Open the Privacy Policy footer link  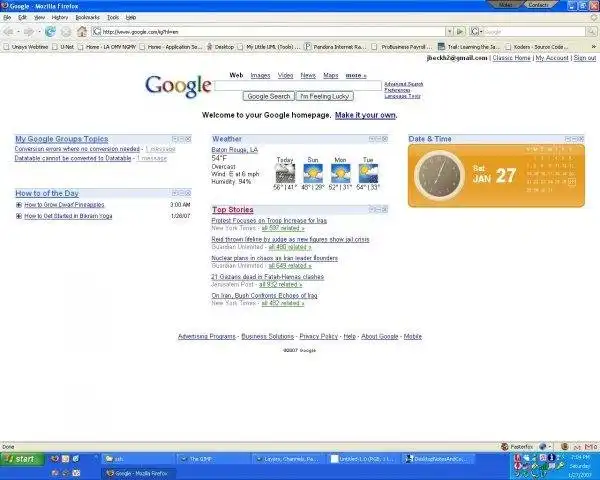pos(318,336)
